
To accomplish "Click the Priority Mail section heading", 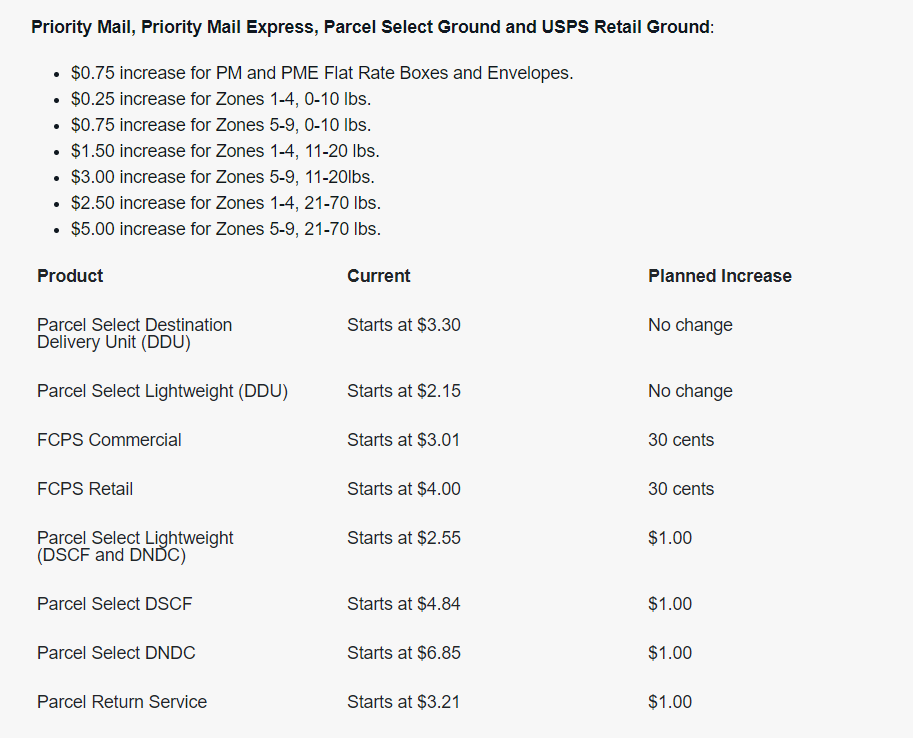I will (371, 27).
